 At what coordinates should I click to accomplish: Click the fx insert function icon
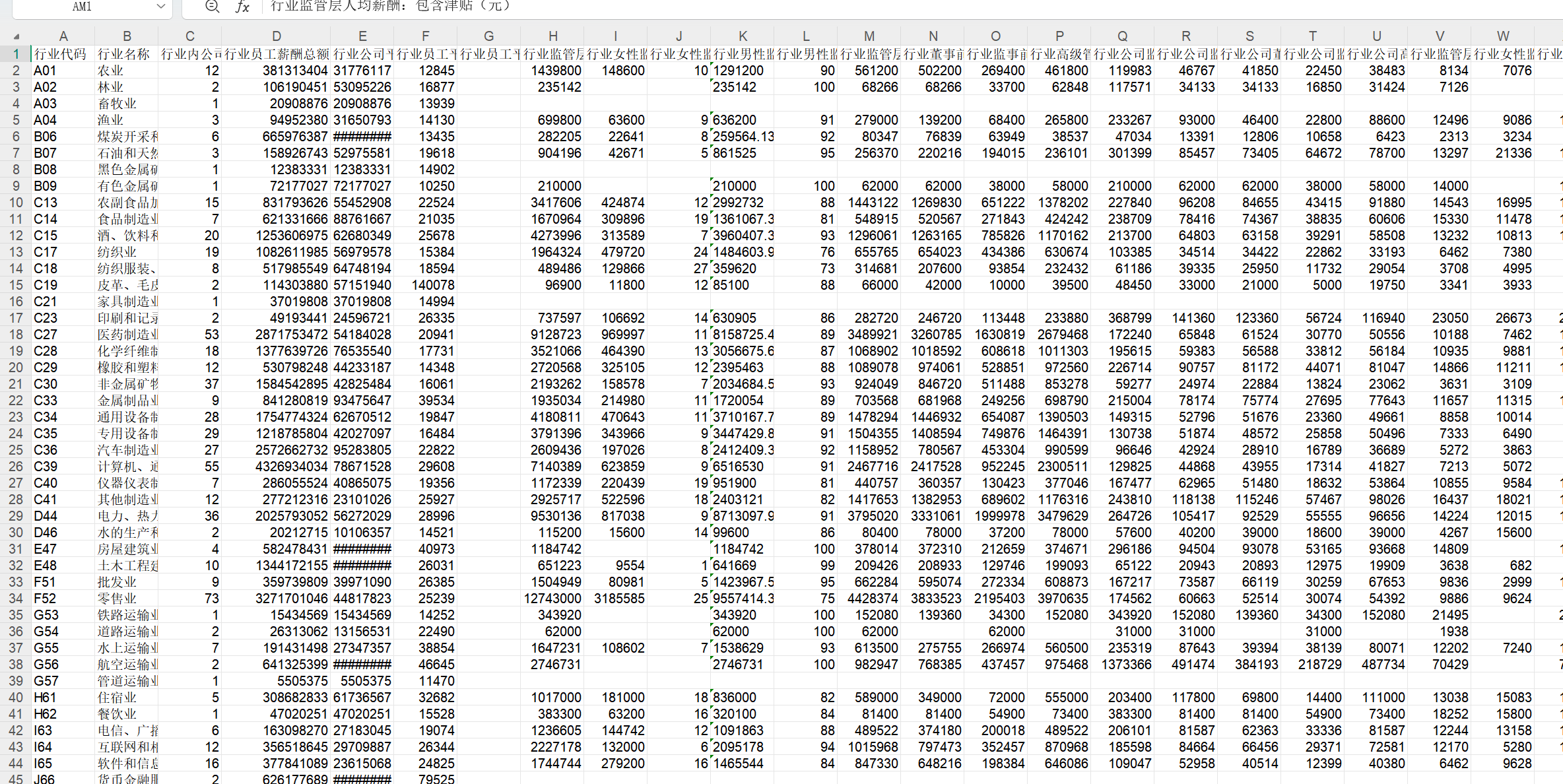click(242, 7)
